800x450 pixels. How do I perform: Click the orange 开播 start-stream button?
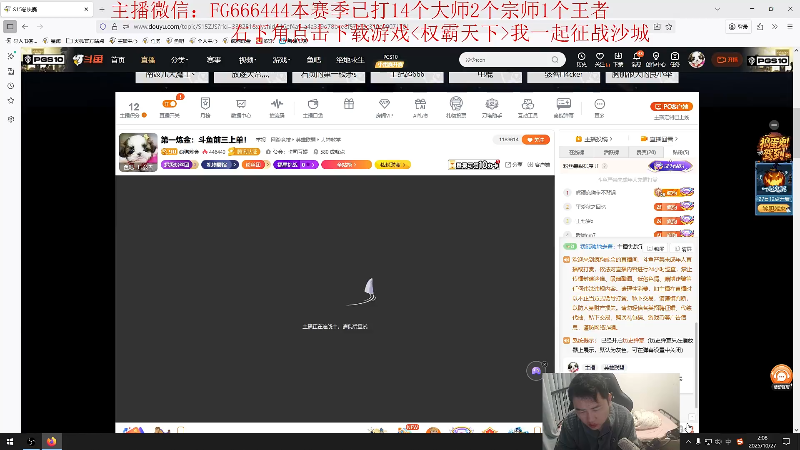728,60
